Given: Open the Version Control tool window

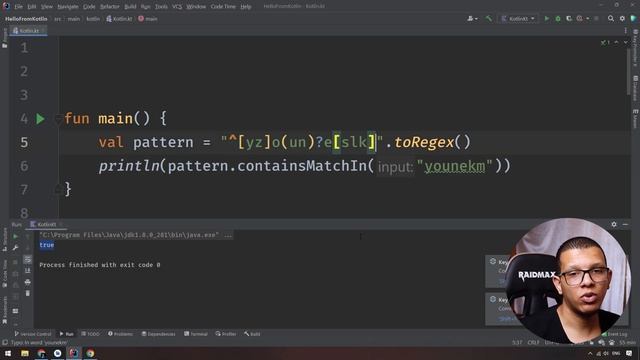Looking at the screenshot, I should 33,334.
